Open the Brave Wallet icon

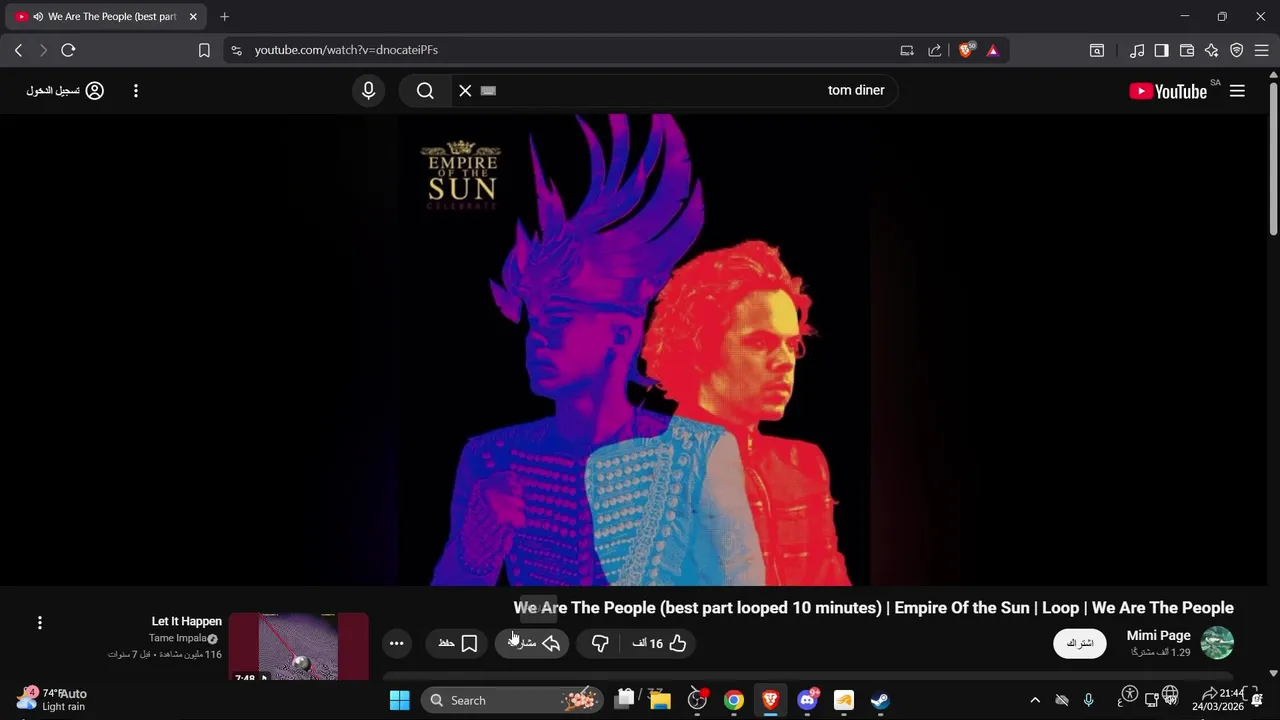click(1187, 50)
